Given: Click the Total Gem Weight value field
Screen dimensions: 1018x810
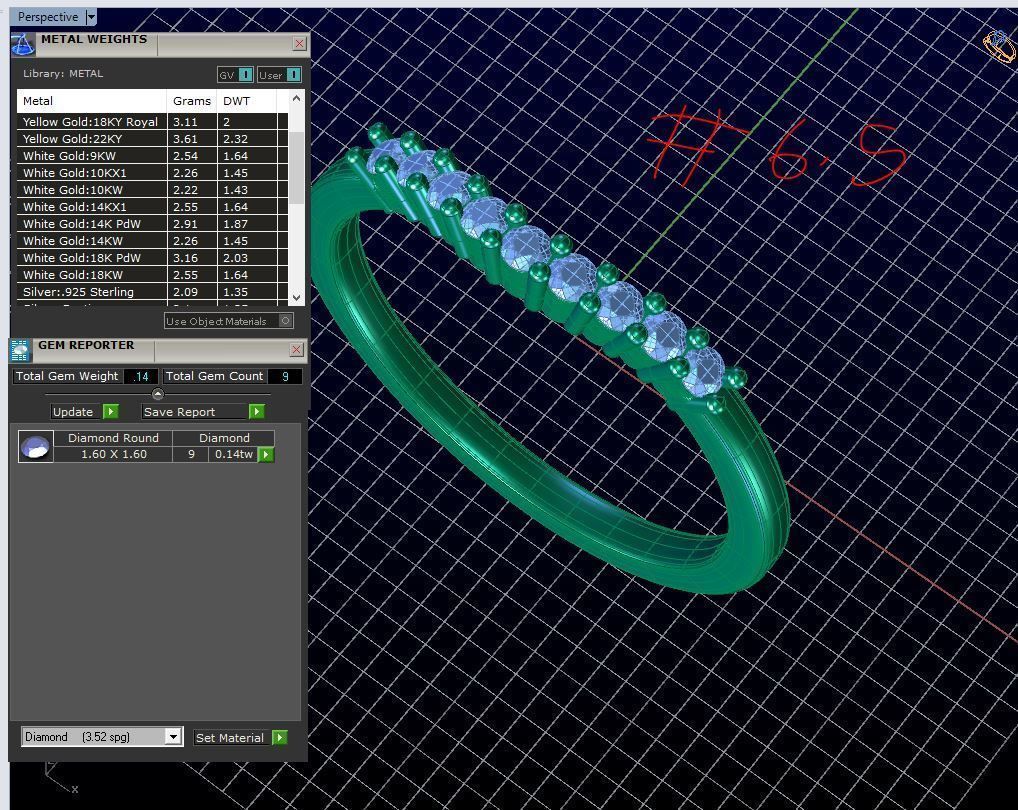Looking at the screenshot, I should coord(140,376).
